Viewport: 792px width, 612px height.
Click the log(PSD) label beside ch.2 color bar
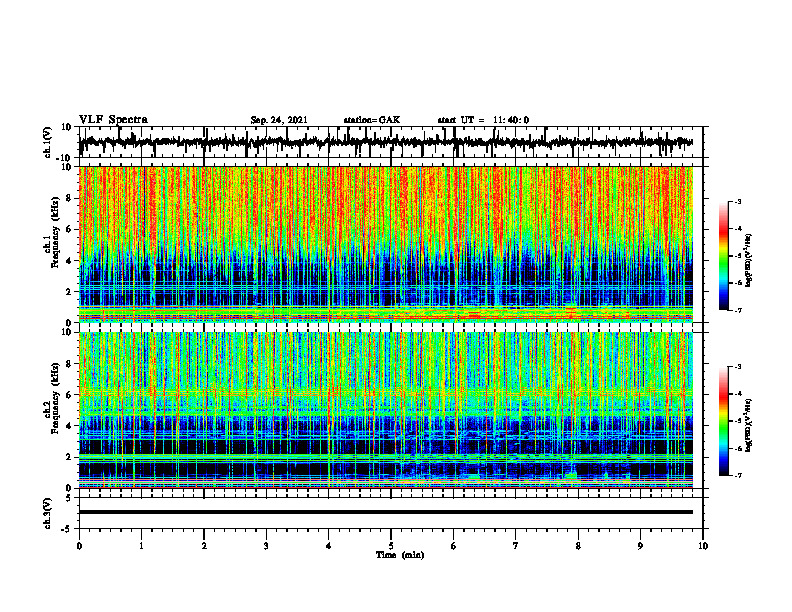750,425
